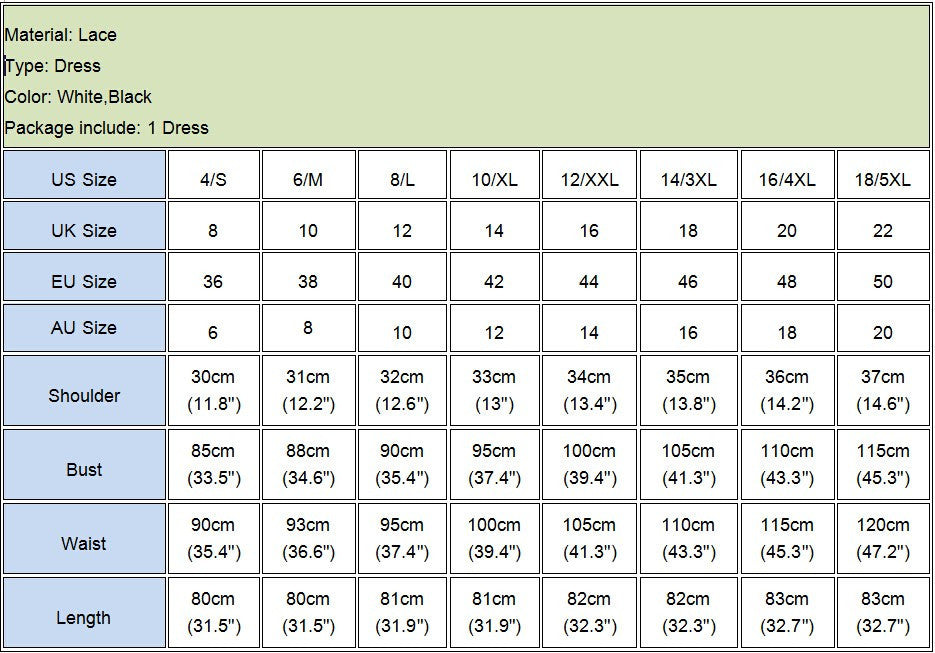Click the 18/5XL US size cell
Screen dimensions: 935x653
[x=882, y=180]
